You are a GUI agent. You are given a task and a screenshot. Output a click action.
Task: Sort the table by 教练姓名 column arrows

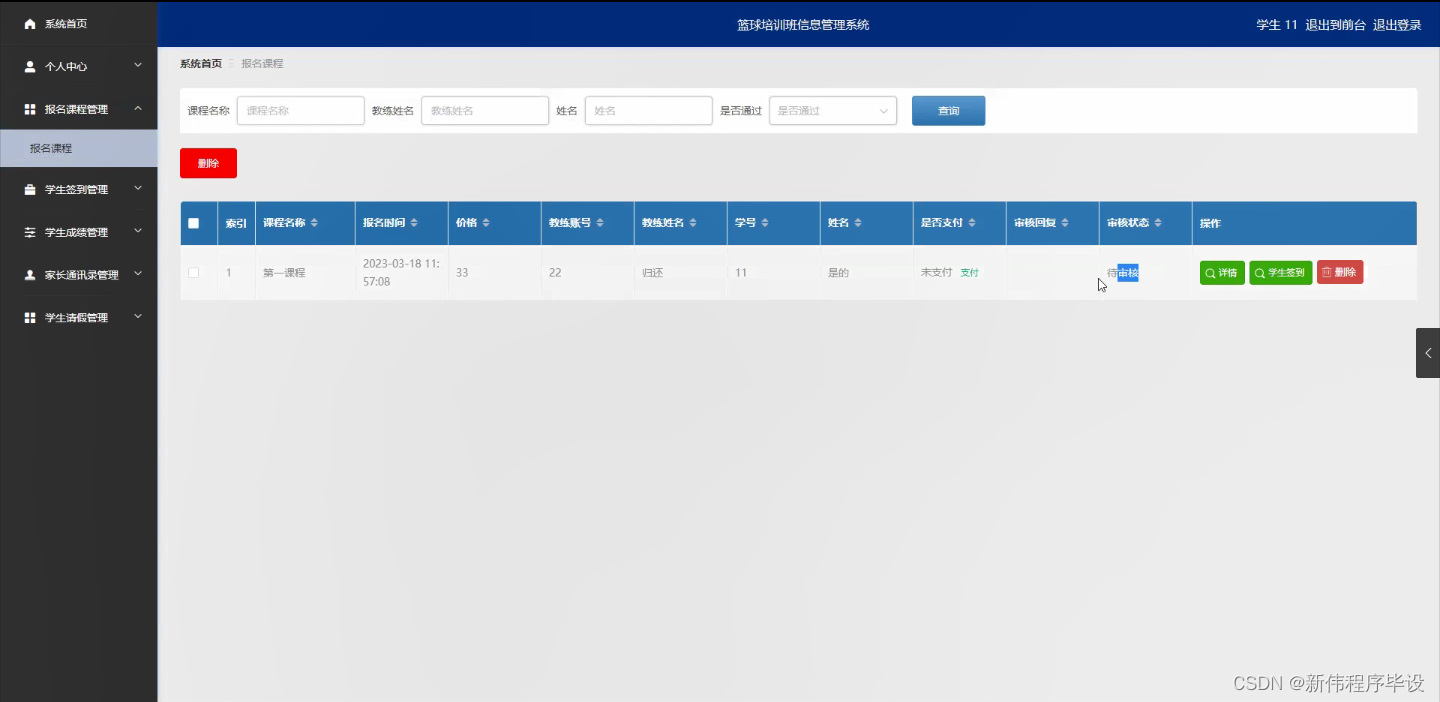[693, 223]
